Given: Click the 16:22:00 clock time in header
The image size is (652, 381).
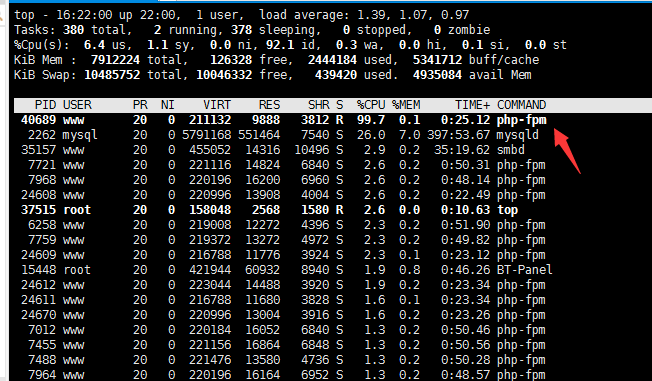Looking at the screenshot, I should 84,15.
